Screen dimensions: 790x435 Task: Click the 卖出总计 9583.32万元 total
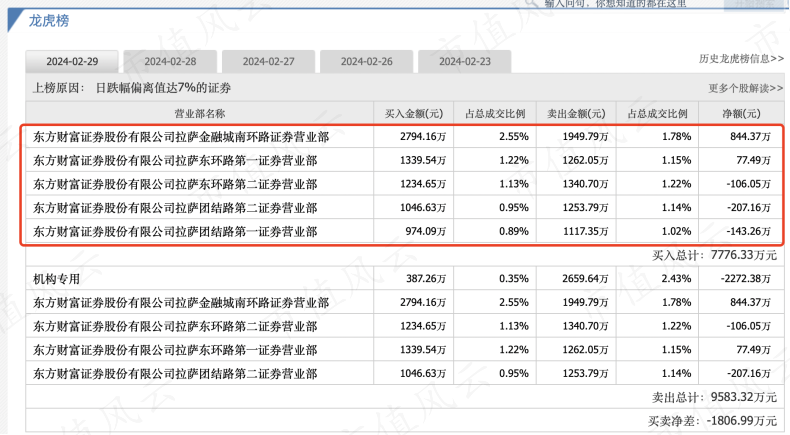click(x=714, y=397)
